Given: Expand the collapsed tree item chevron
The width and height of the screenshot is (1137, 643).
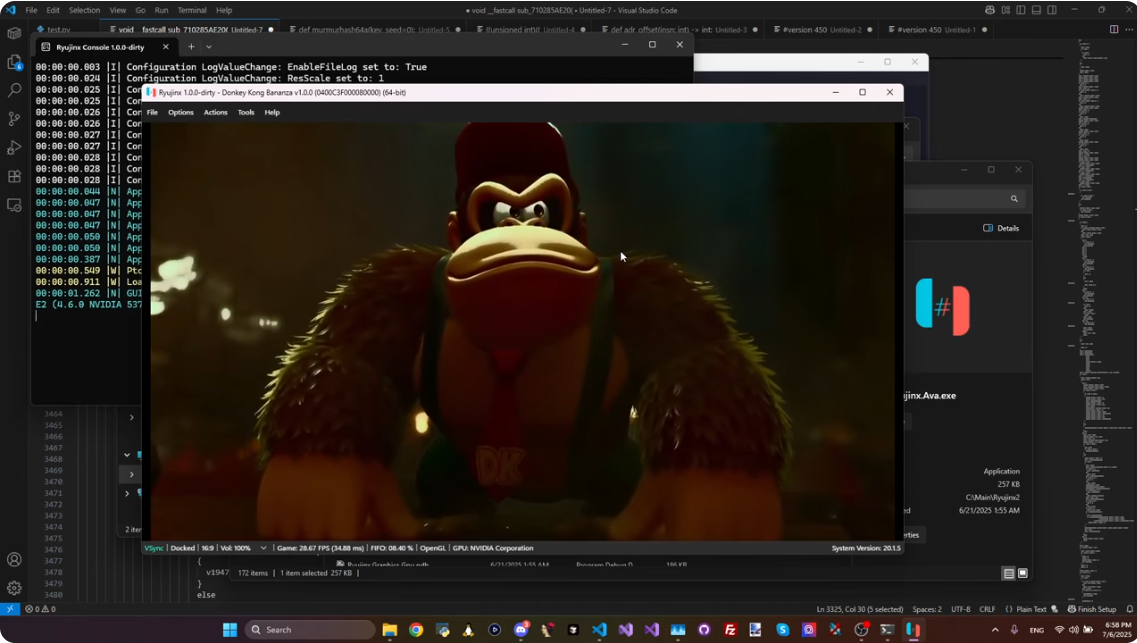Looking at the screenshot, I should coord(131,473).
